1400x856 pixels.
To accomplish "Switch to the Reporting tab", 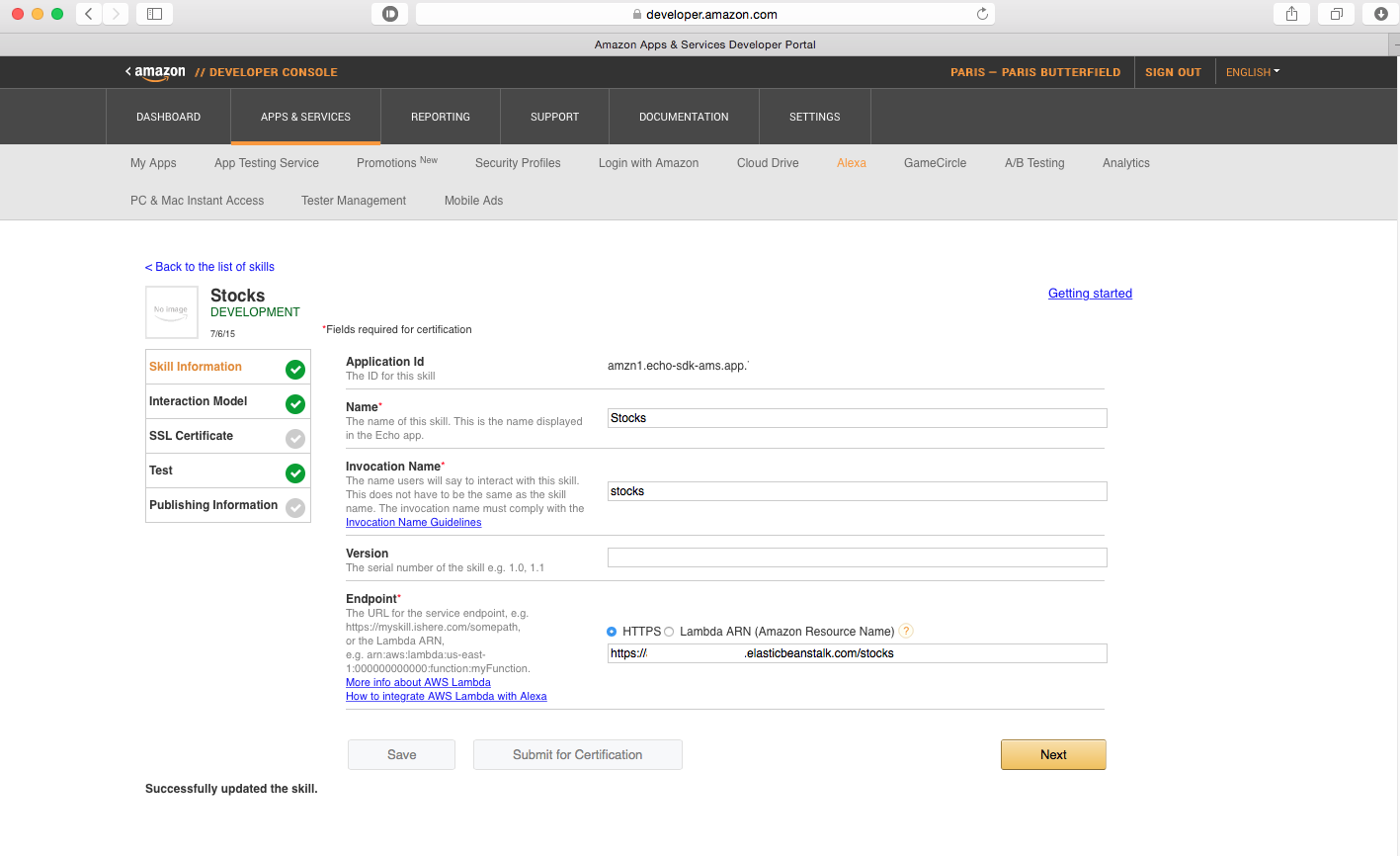I will pyautogui.click(x=441, y=117).
